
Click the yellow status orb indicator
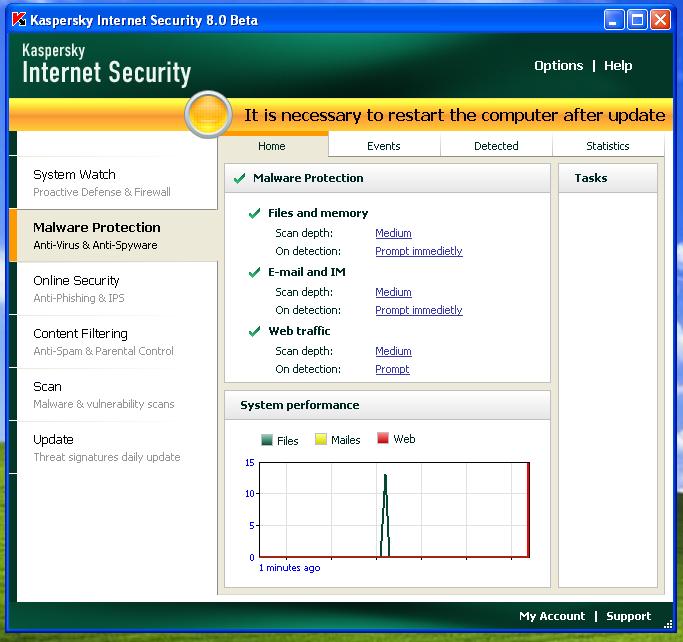coord(208,115)
